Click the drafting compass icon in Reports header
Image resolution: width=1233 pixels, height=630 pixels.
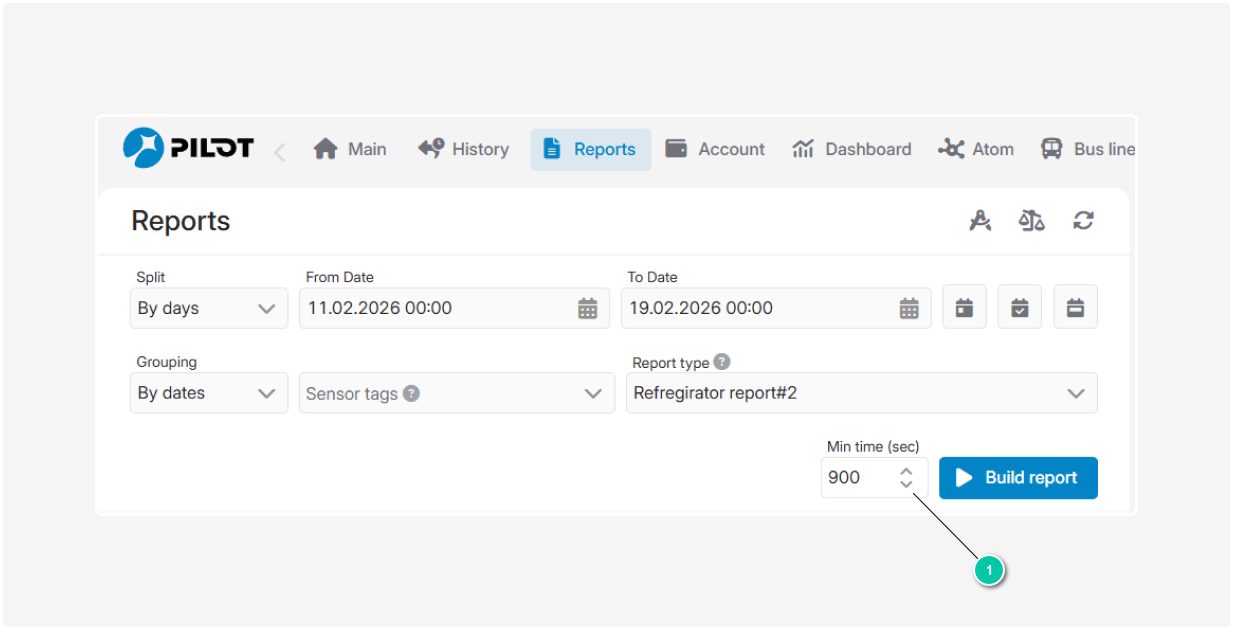[x=980, y=221]
